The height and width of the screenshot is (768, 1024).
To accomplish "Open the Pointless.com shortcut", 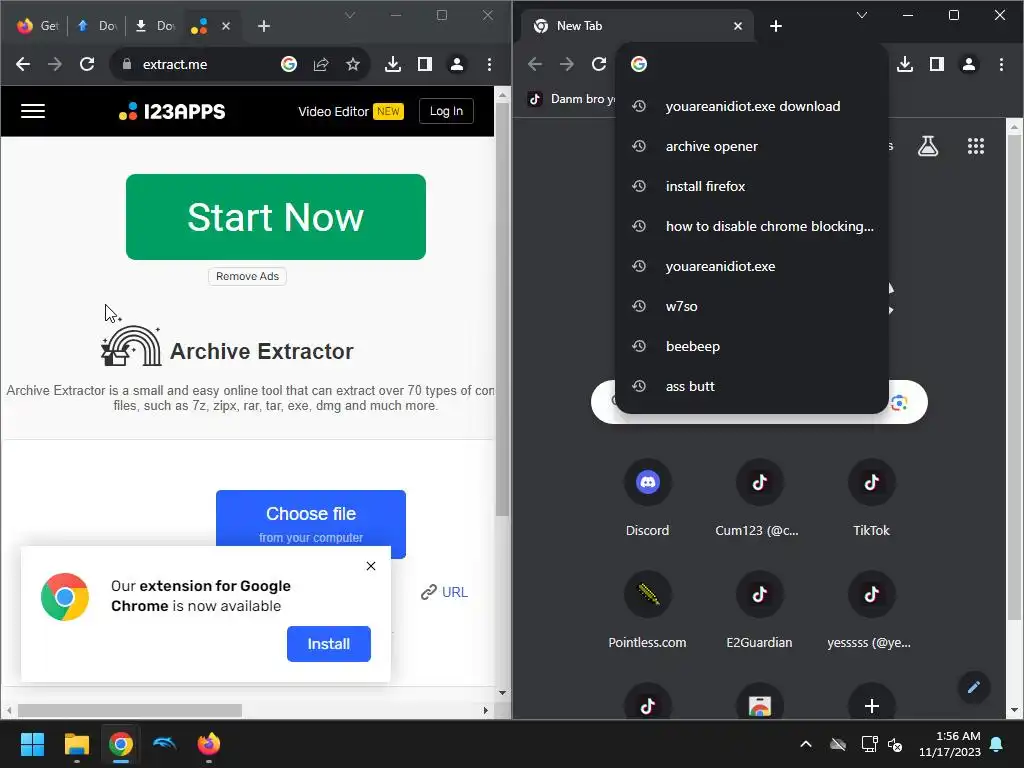I will coord(647,611).
